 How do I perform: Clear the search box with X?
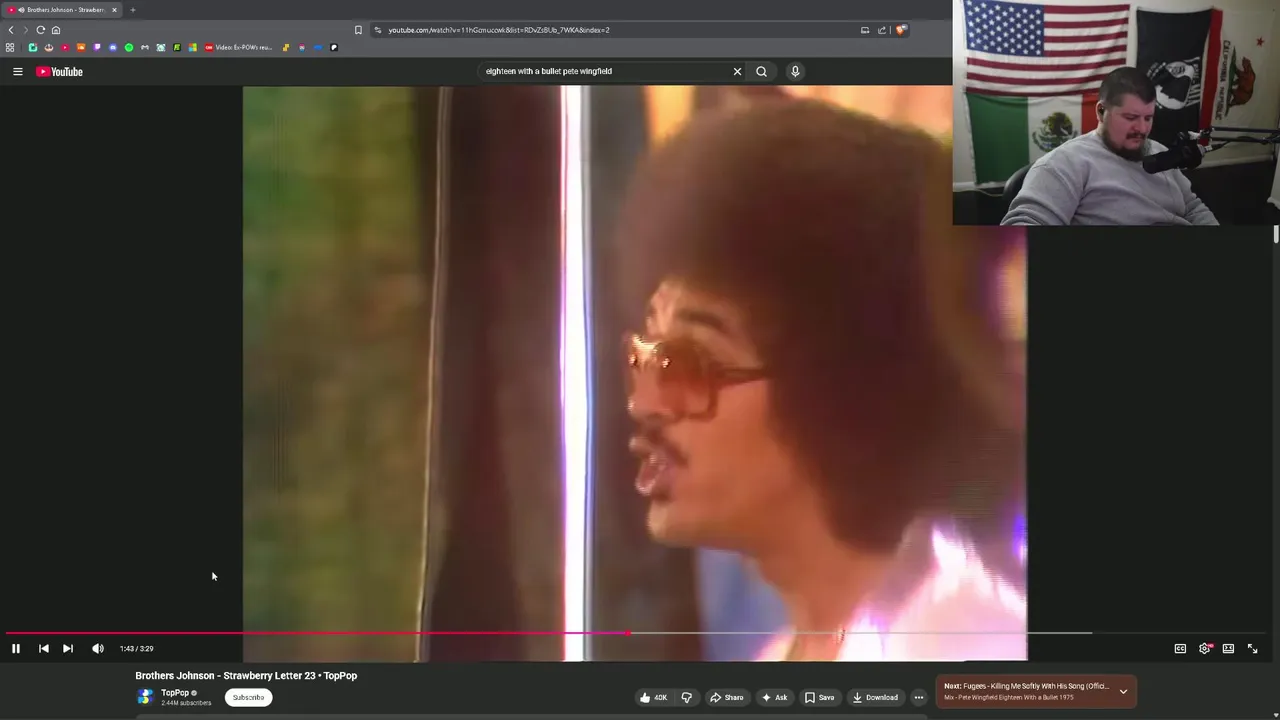click(x=738, y=71)
